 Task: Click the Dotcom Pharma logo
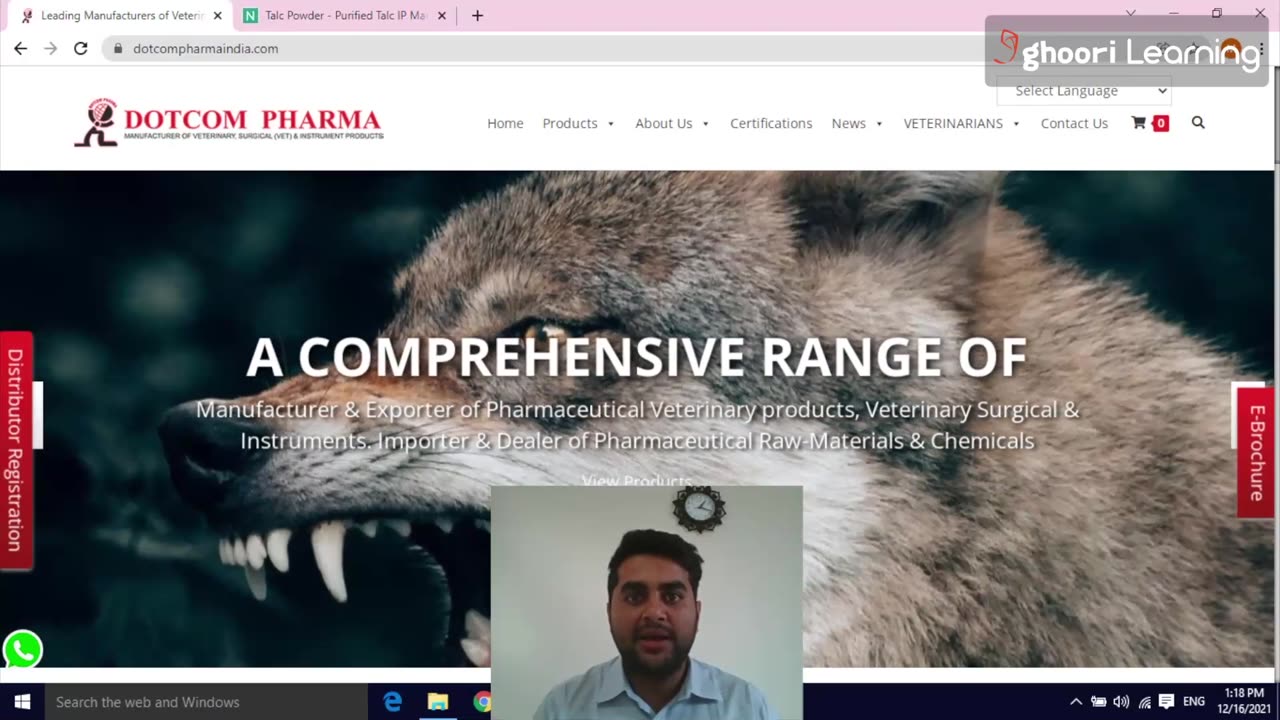point(228,123)
